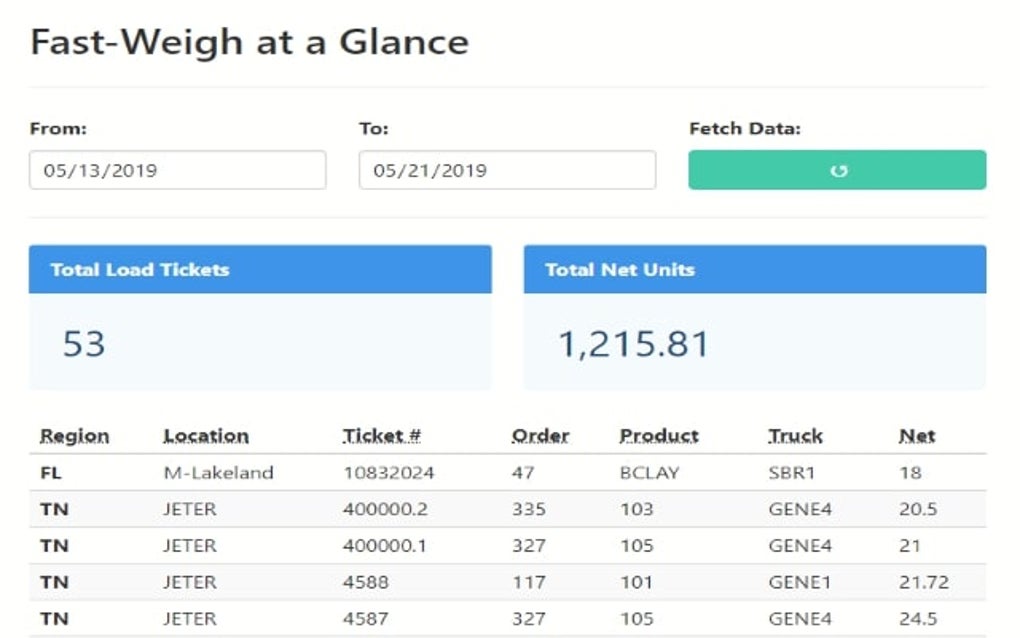1020x638 pixels.
Task: Select the From date input field
Action: pos(177,169)
